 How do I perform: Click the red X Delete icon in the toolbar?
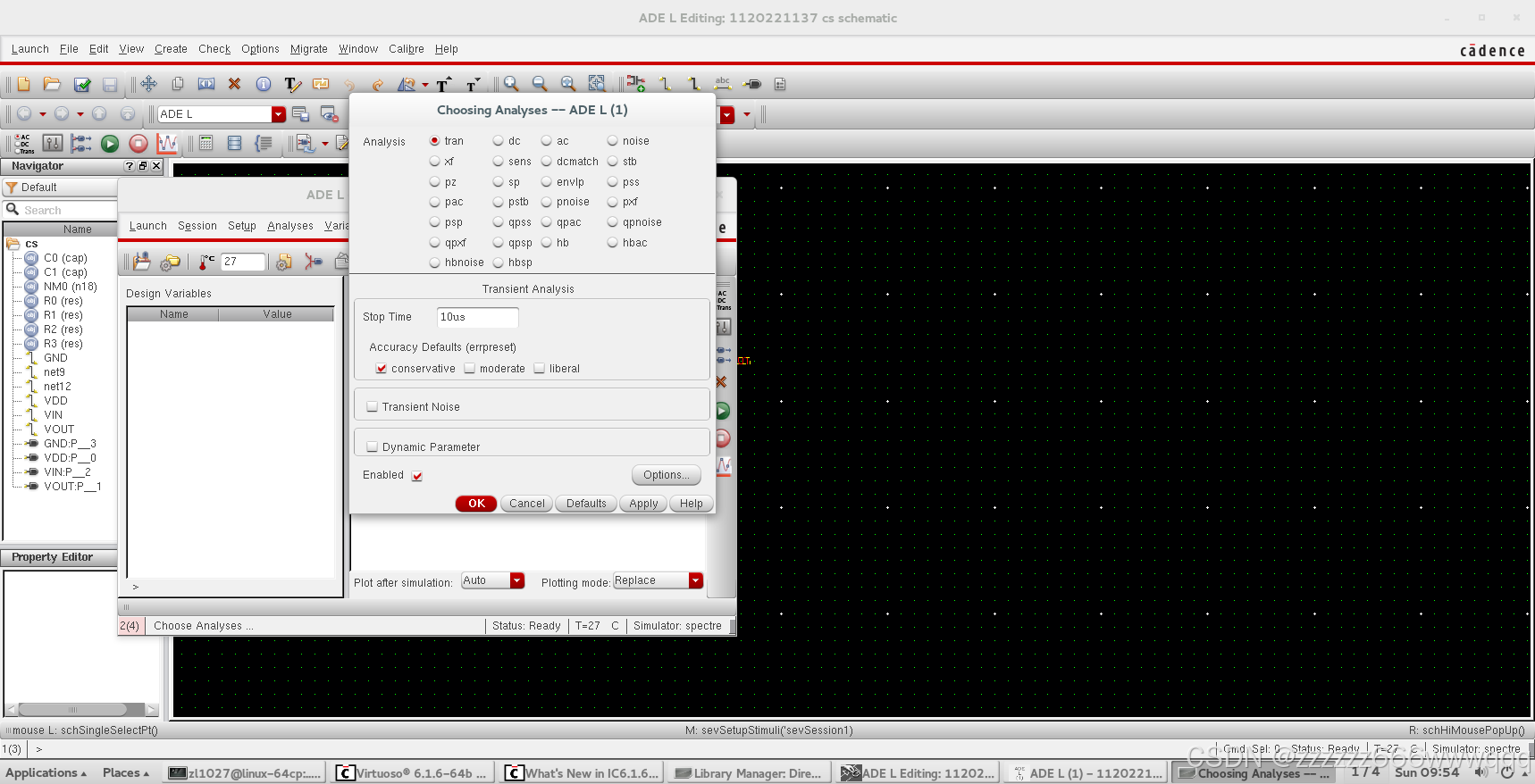pyautogui.click(x=235, y=84)
